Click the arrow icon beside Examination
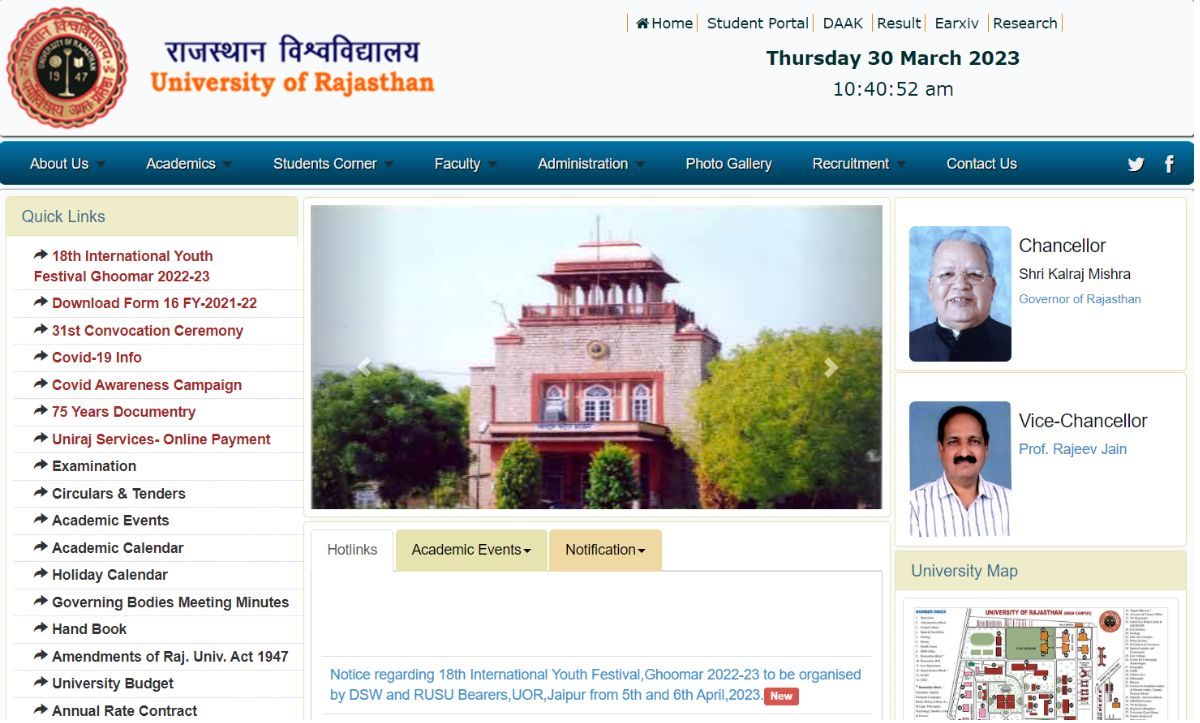The height and width of the screenshot is (723, 1200). (41, 465)
